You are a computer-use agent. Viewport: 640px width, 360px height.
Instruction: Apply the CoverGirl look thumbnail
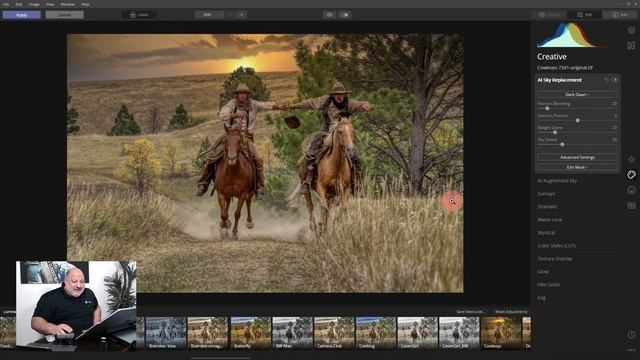pos(417,333)
